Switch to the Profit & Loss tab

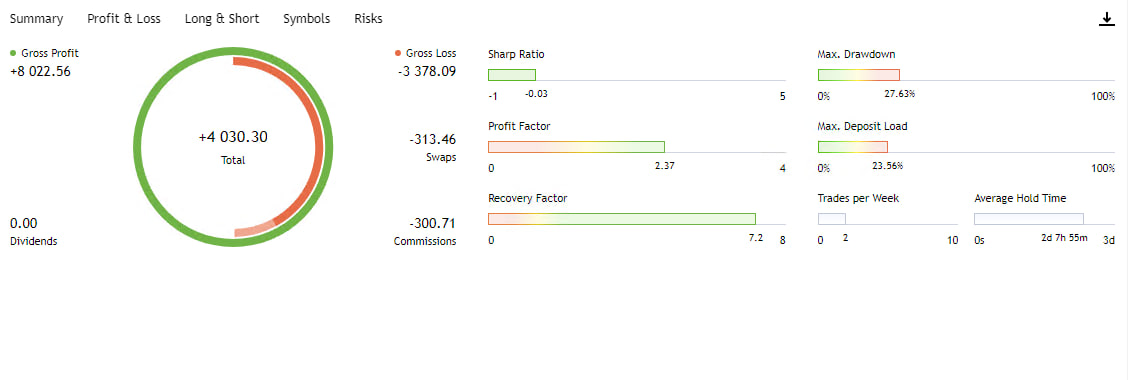point(124,19)
